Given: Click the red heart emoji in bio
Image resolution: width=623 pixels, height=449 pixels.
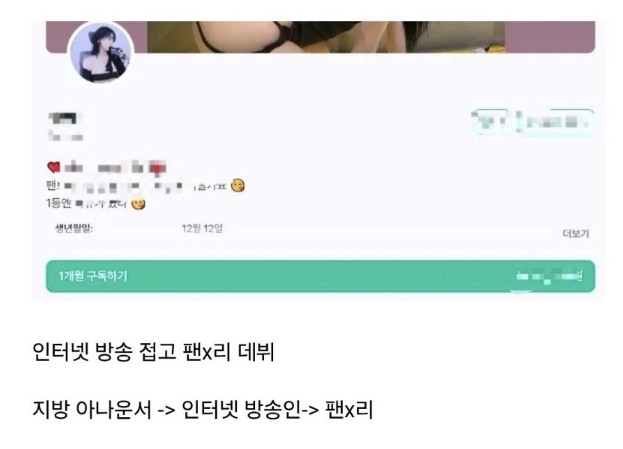Looking at the screenshot, I should 53,167.
